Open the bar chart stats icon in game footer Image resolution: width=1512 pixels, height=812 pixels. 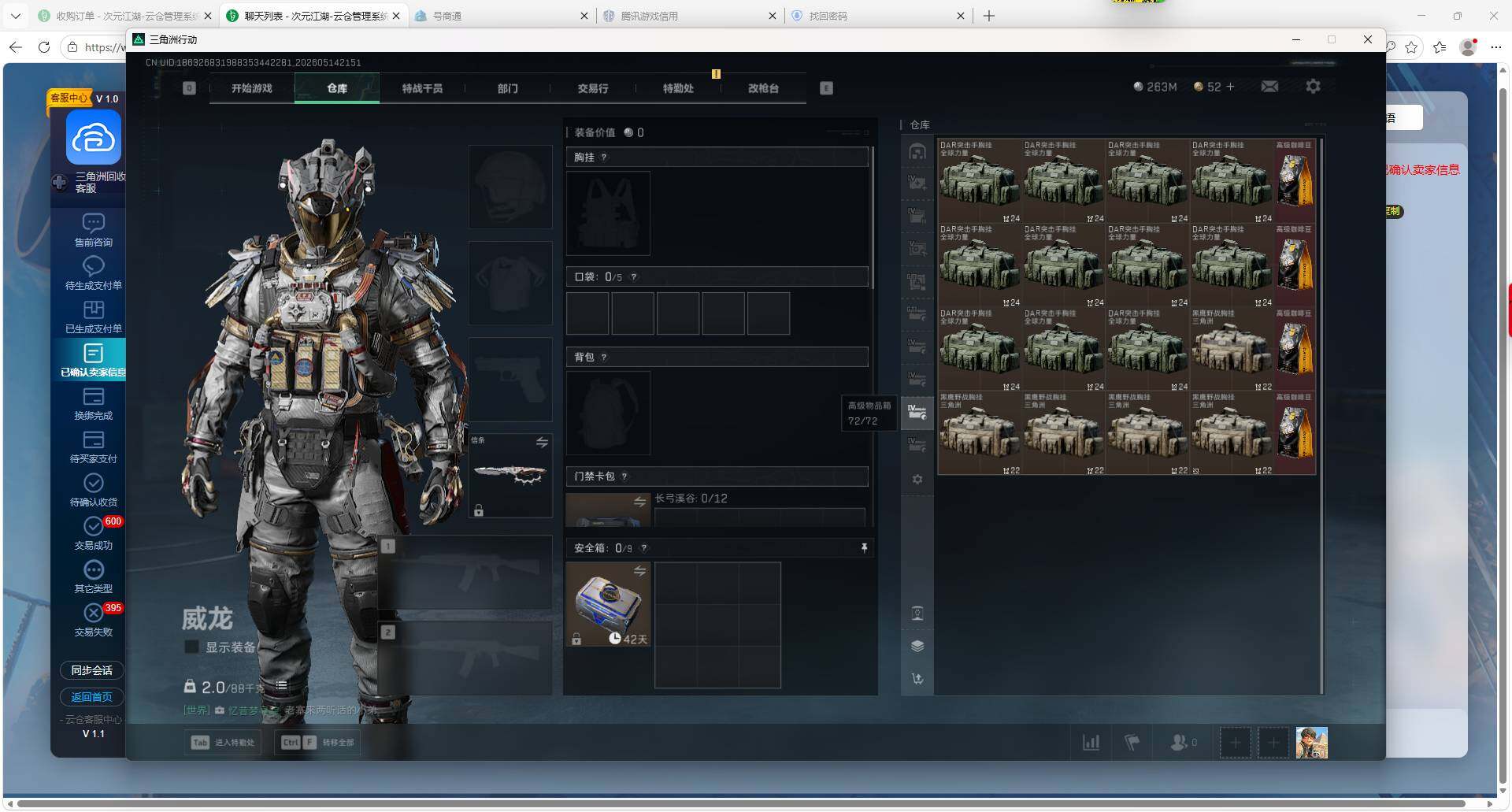[1091, 742]
